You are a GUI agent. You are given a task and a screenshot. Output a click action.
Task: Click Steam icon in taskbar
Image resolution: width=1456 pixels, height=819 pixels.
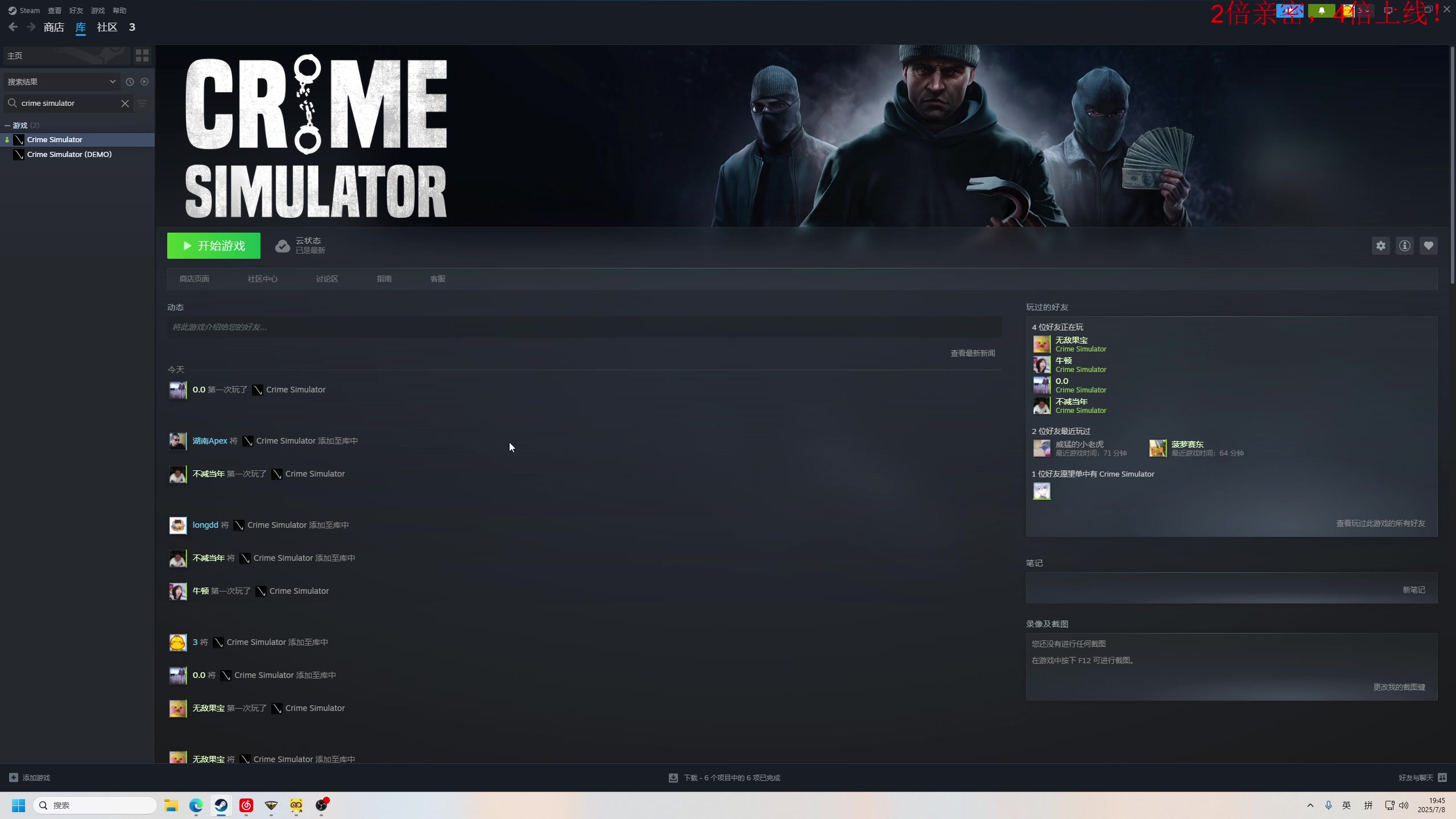[x=221, y=805]
